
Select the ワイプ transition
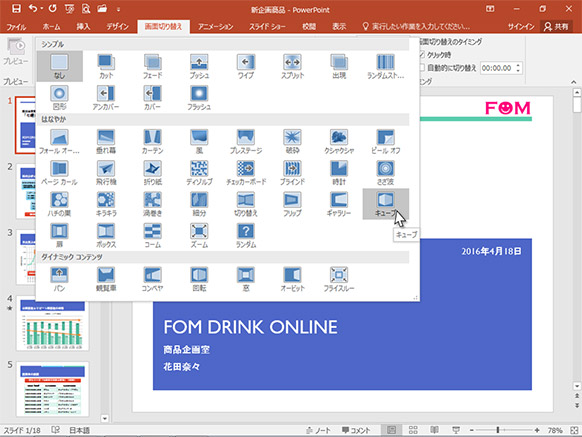246,66
